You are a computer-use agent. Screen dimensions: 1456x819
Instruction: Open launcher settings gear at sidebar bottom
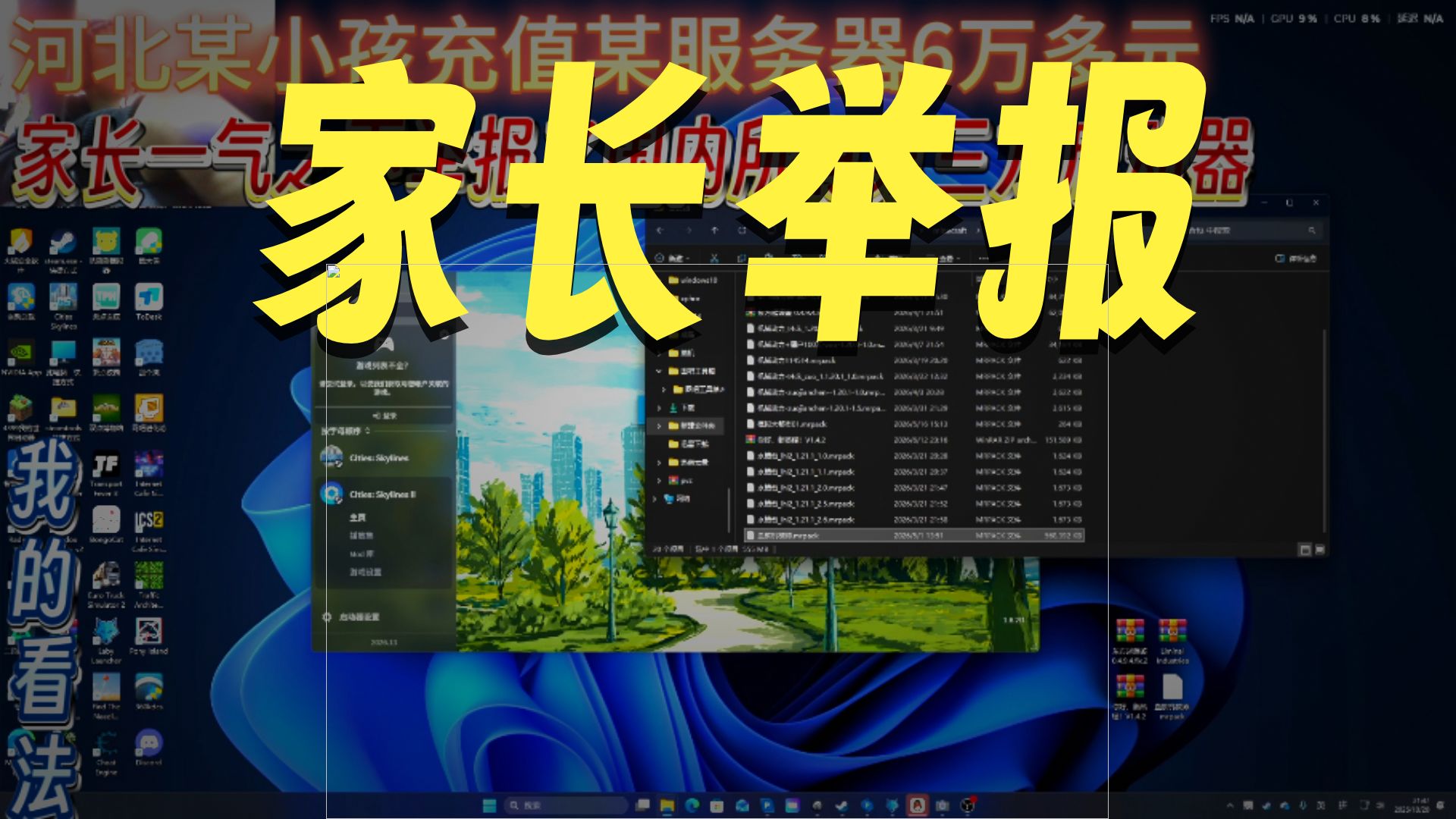click(x=327, y=617)
